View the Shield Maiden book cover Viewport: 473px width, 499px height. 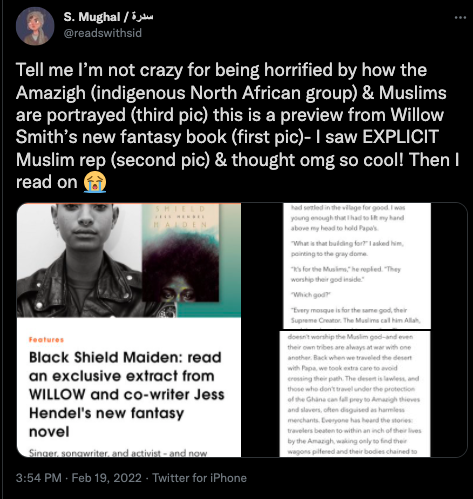coord(181,253)
